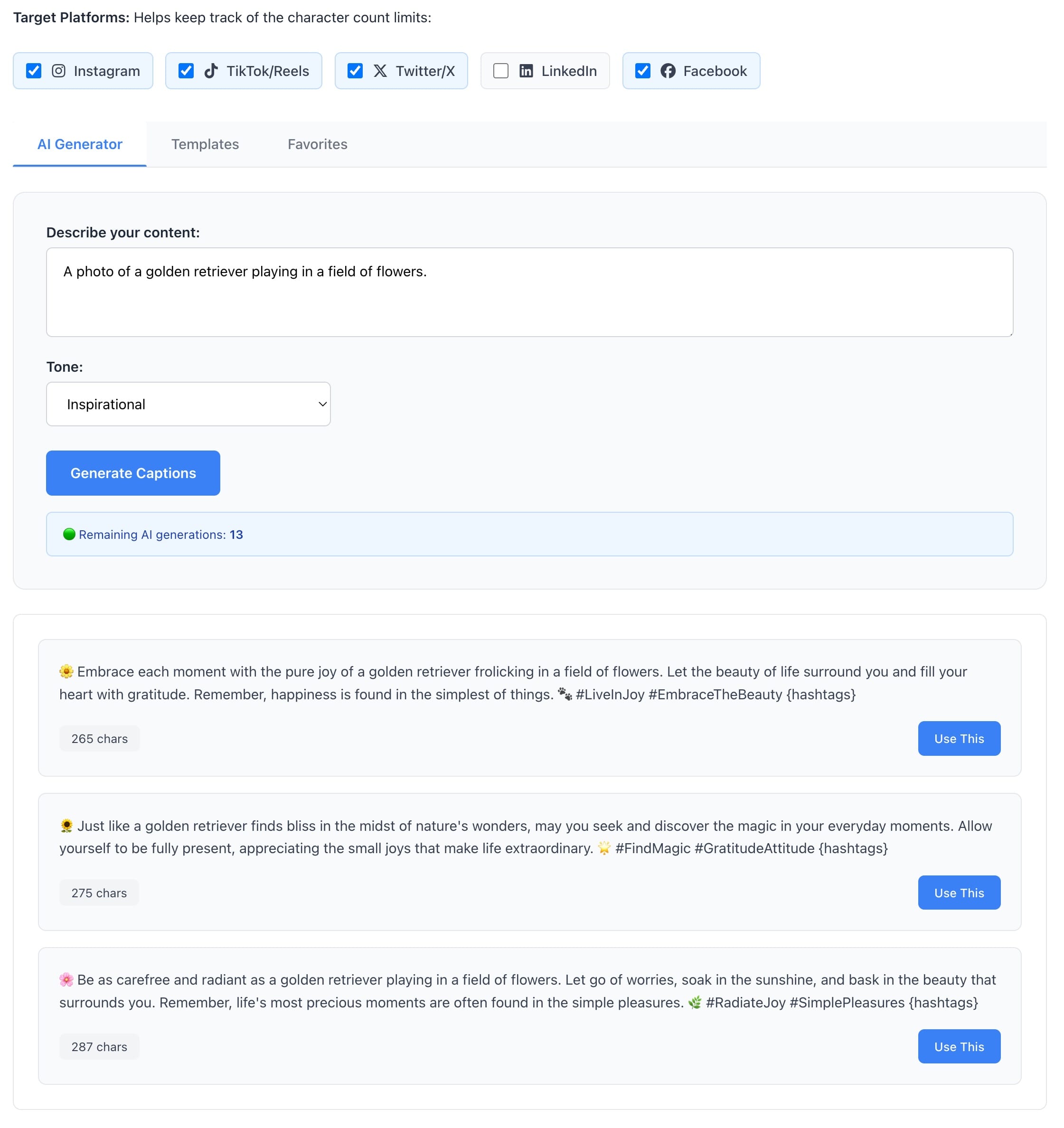
Task: Disable the TikTok/Reels checkbox
Action: pos(186,71)
